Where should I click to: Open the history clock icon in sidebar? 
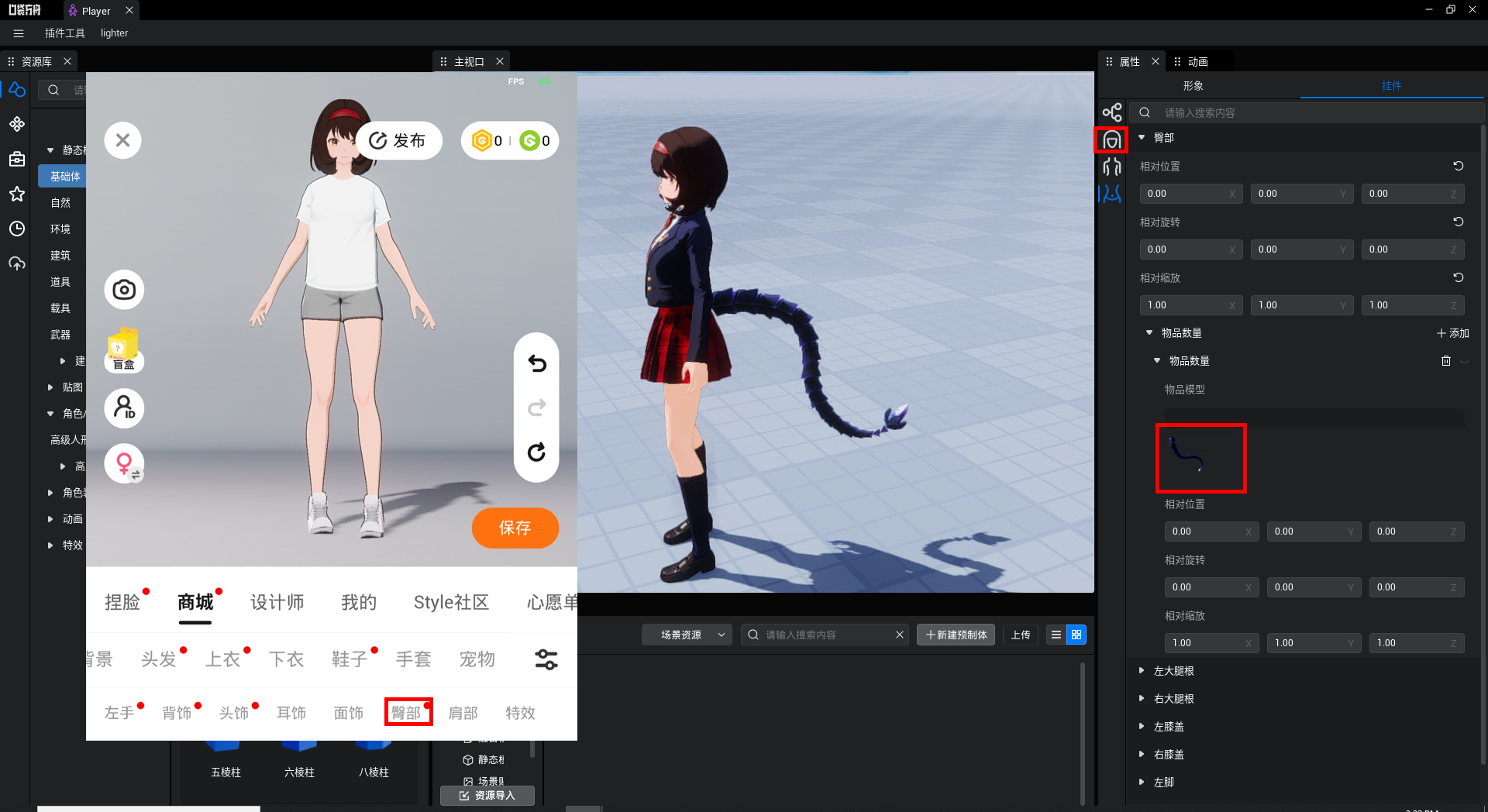[17, 229]
